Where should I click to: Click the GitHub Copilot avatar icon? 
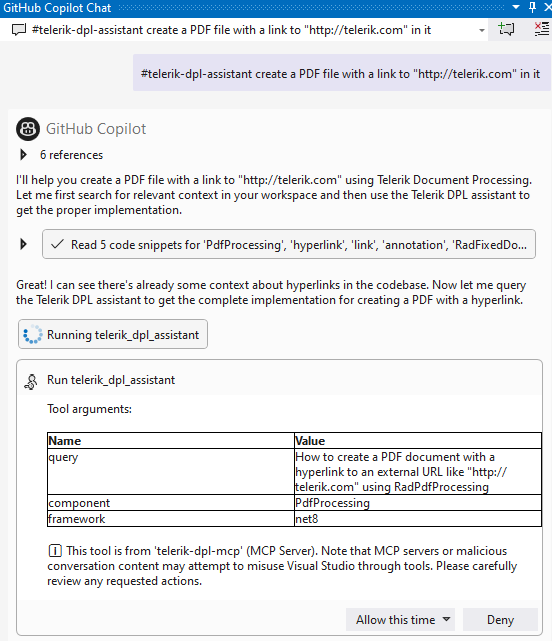pyautogui.click(x=28, y=129)
